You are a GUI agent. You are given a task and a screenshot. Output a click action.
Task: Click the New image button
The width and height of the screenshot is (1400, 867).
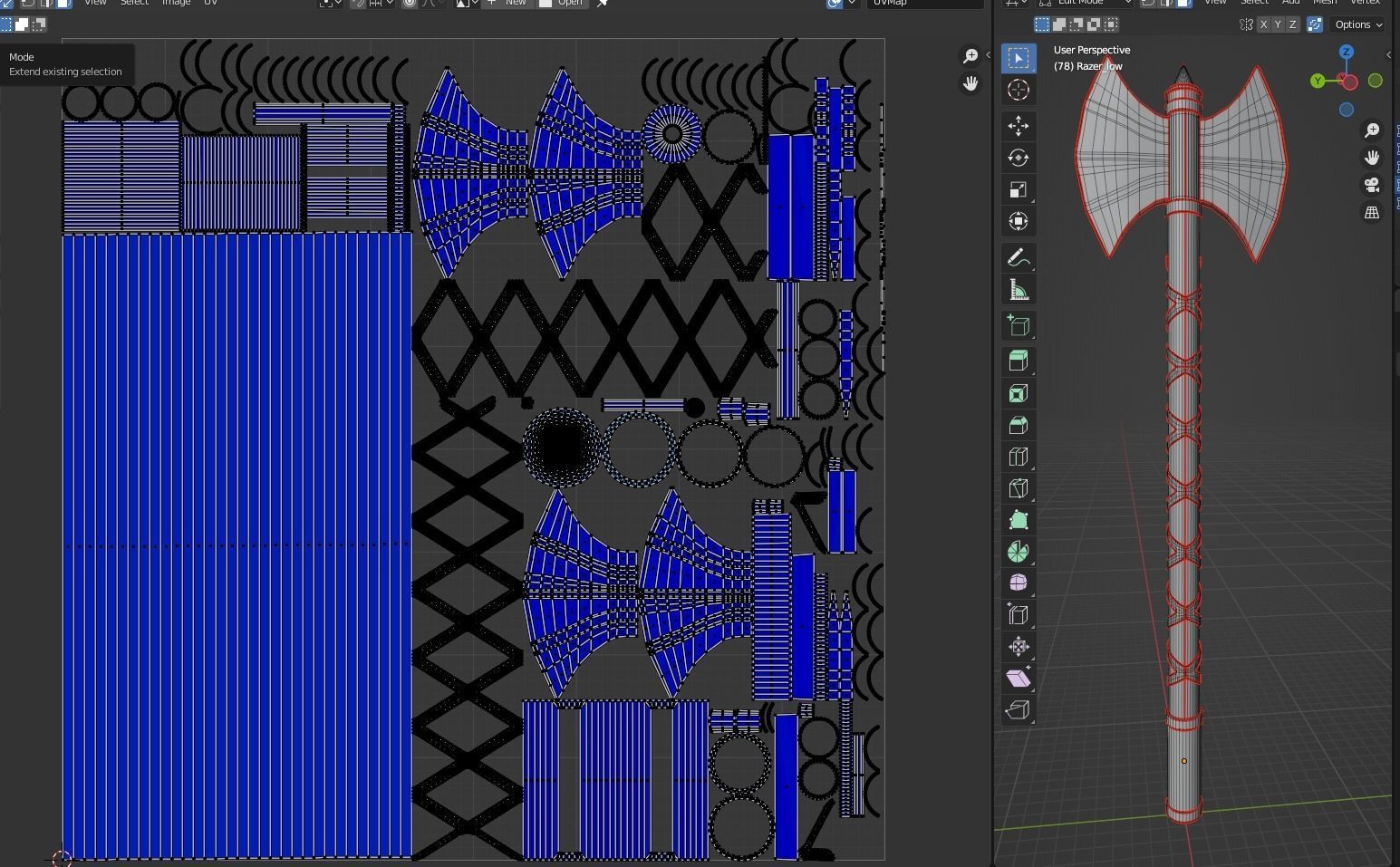pyautogui.click(x=507, y=3)
